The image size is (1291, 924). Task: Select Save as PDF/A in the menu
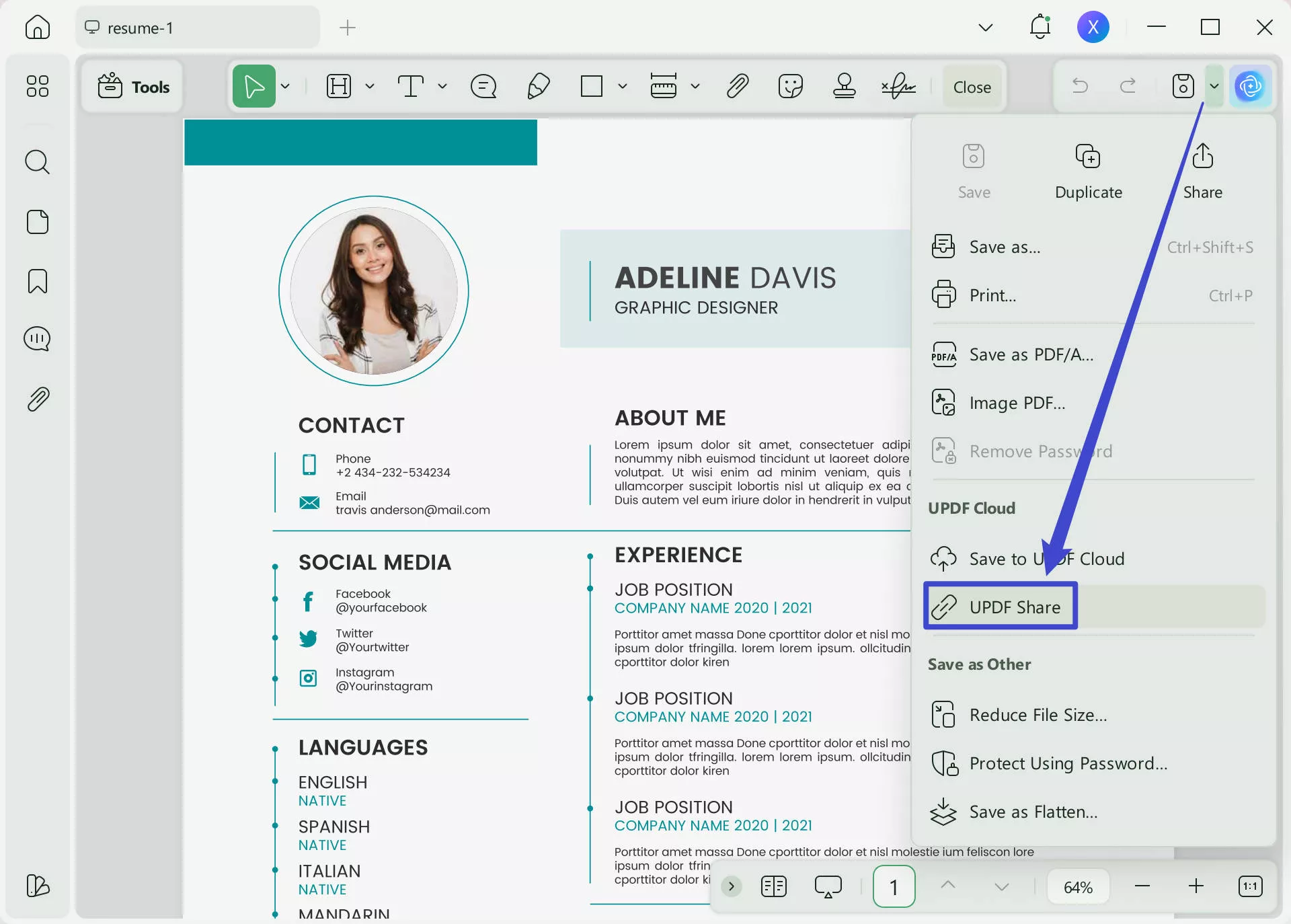click(x=1031, y=354)
